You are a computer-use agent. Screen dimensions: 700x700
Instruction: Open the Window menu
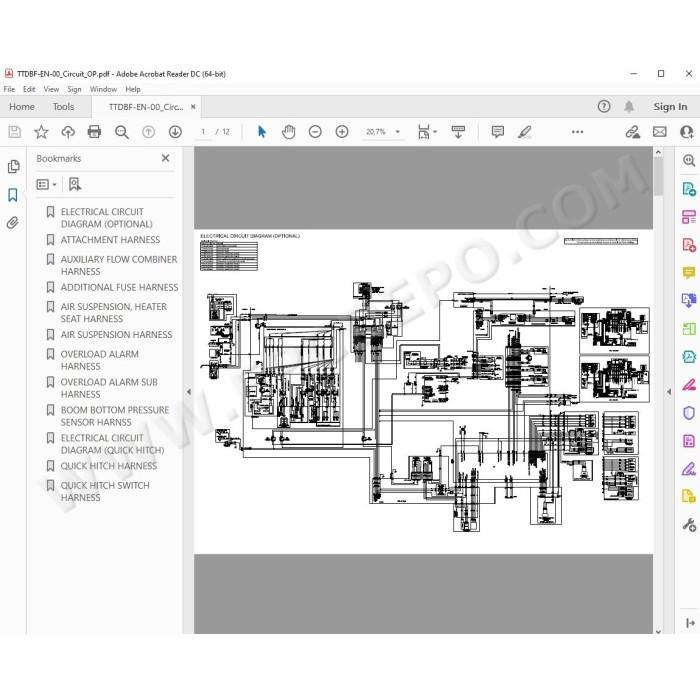103,89
